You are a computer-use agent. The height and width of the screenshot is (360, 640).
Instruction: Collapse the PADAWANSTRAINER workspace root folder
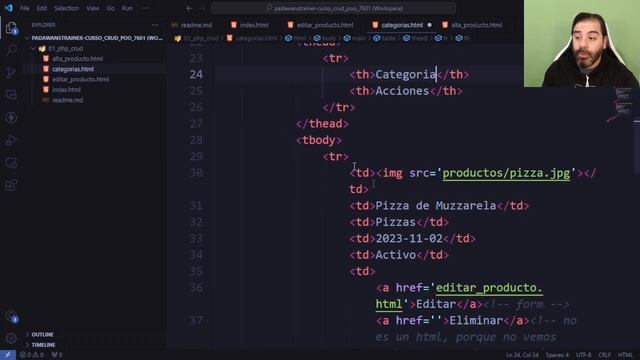pos(95,38)
